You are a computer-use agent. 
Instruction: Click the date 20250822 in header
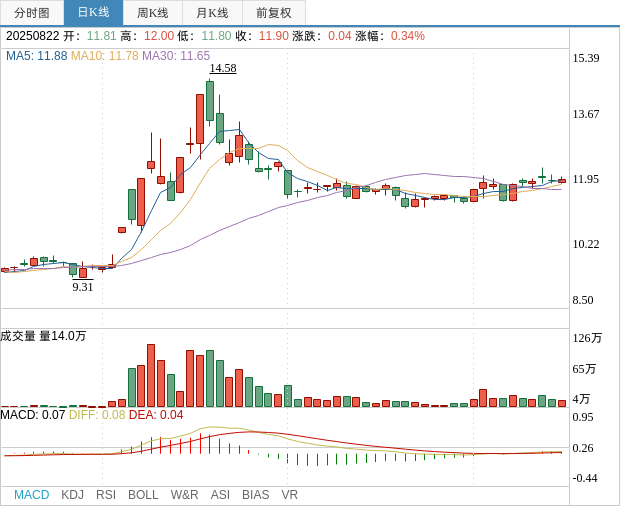32,36
